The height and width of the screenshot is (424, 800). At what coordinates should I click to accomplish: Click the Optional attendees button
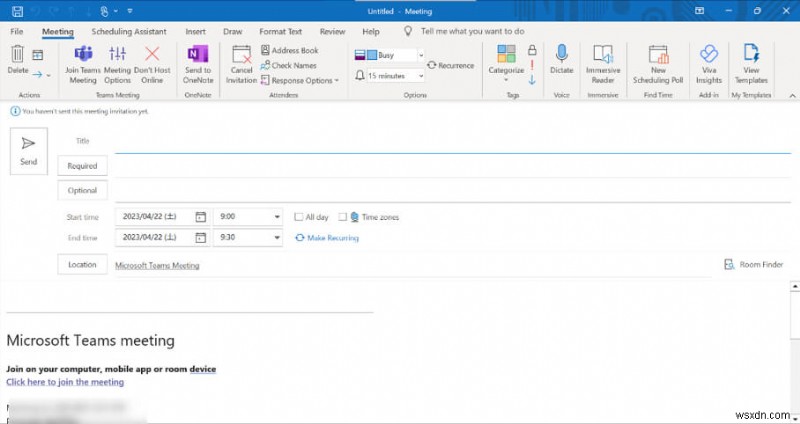[82, 190]
